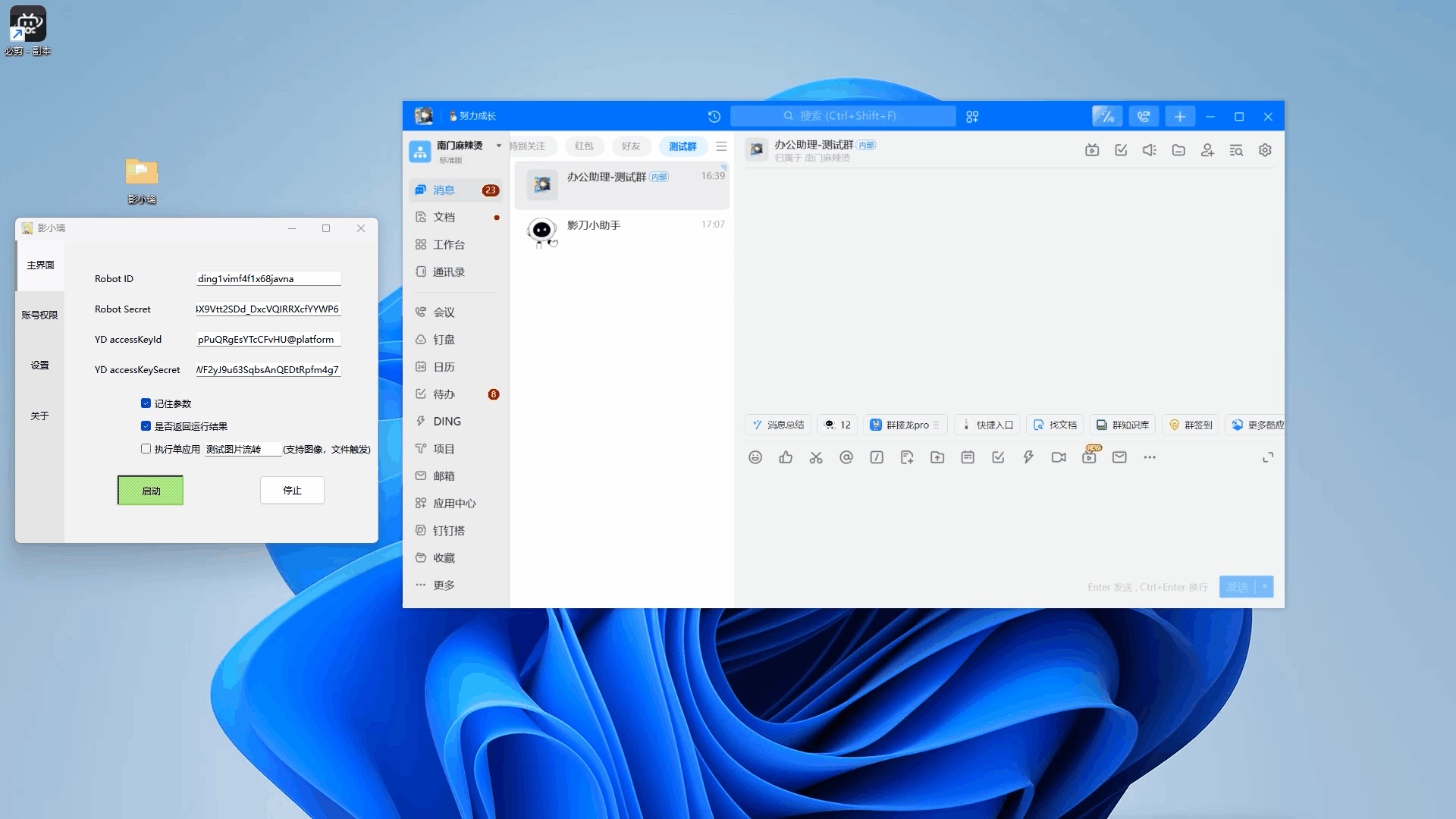The height and width of the screenshot is (819, 1456).
Task: Open the group files folder icon
Action: point(1178,150)
